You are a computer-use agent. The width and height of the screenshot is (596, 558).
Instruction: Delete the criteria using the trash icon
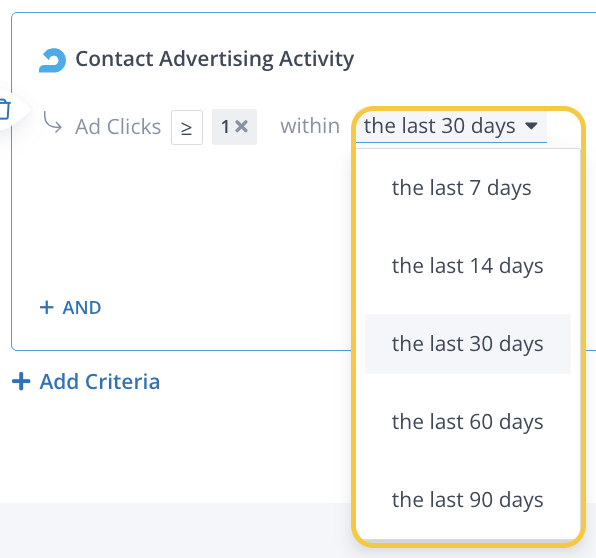4,109
